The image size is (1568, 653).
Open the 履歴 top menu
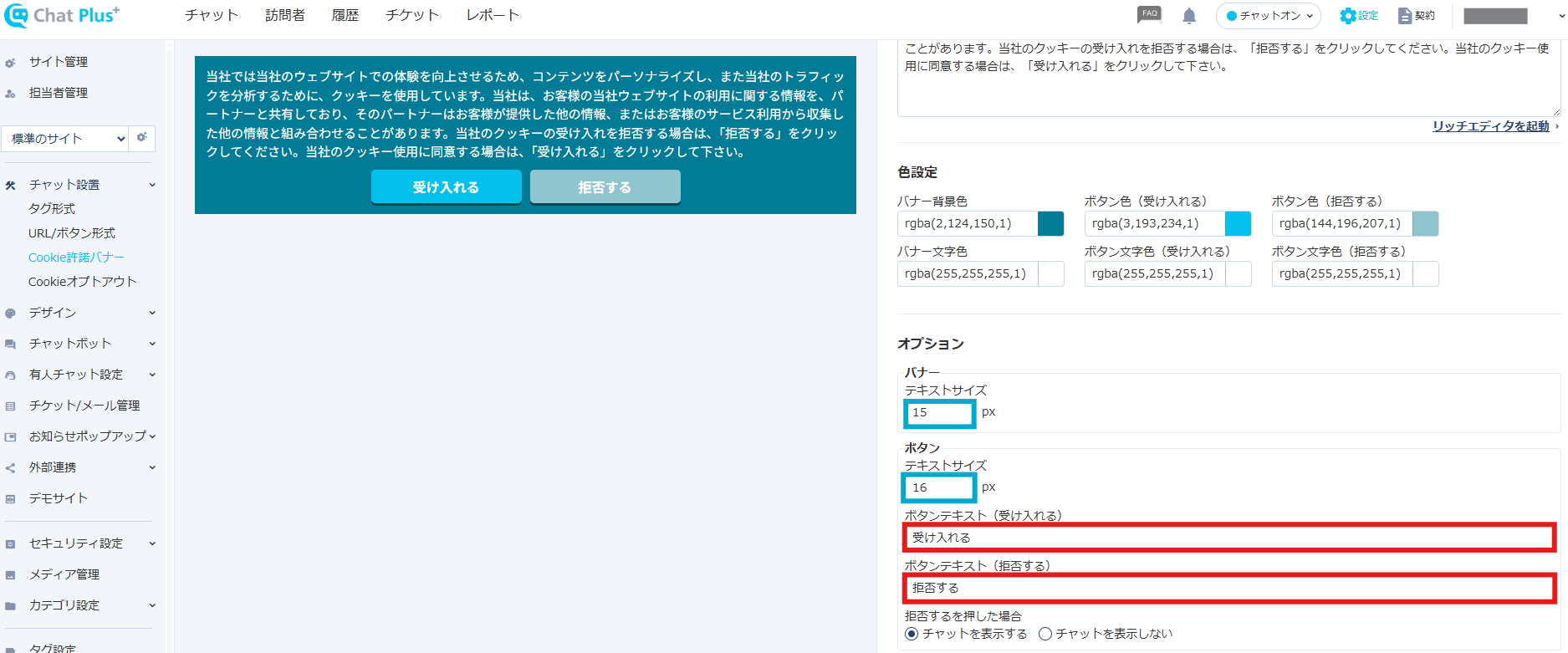tap(345, 15)
